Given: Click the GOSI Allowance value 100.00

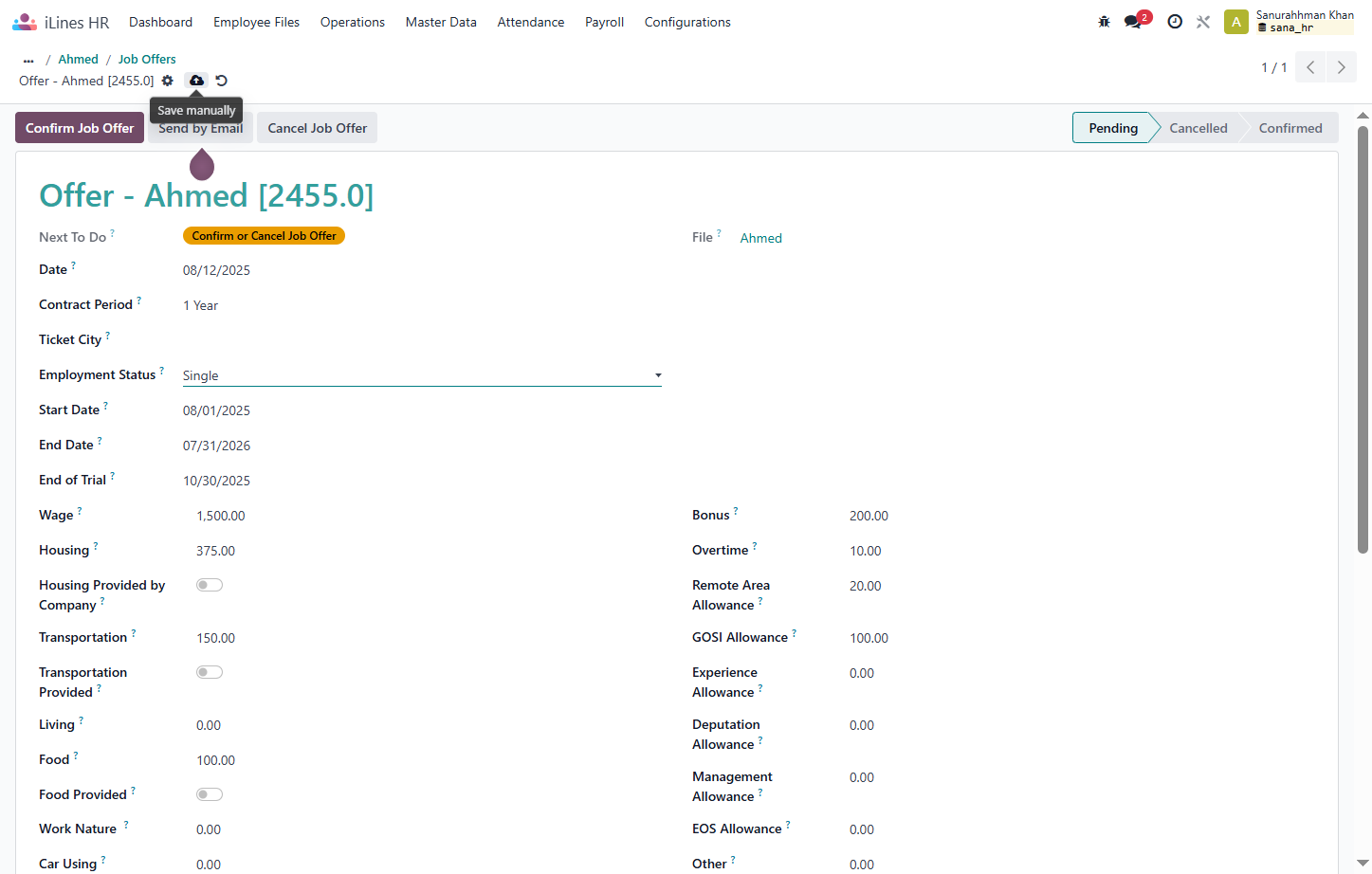Looking at the screenshot, I should coord(869,639).
